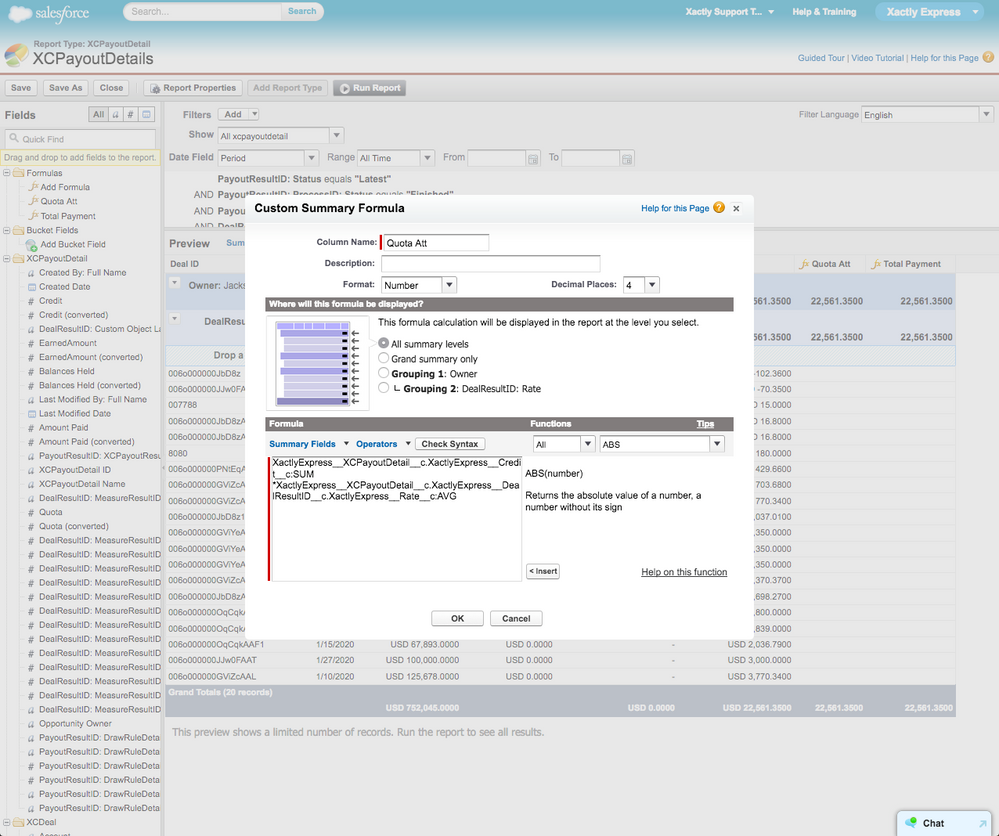Open the ABS function dropdown

point(717,444)
